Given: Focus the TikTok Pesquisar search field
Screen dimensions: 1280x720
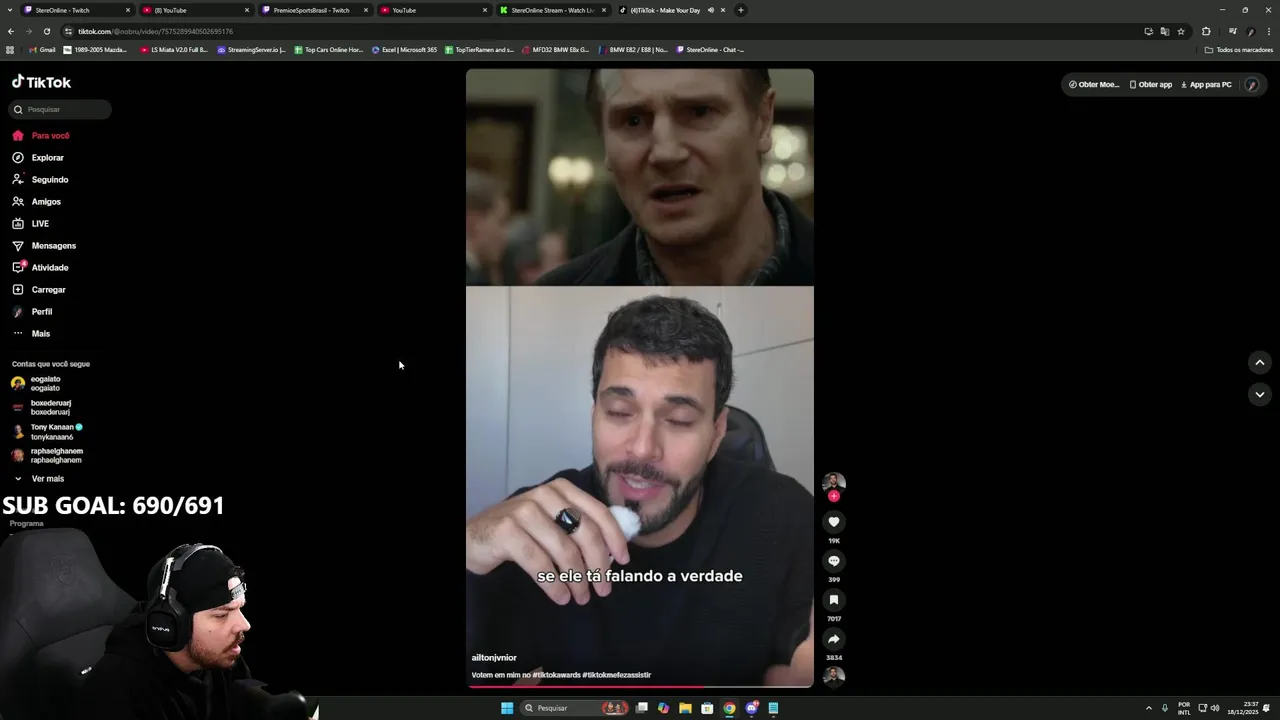Looking at the screenshot, I should tap(61, 109).
